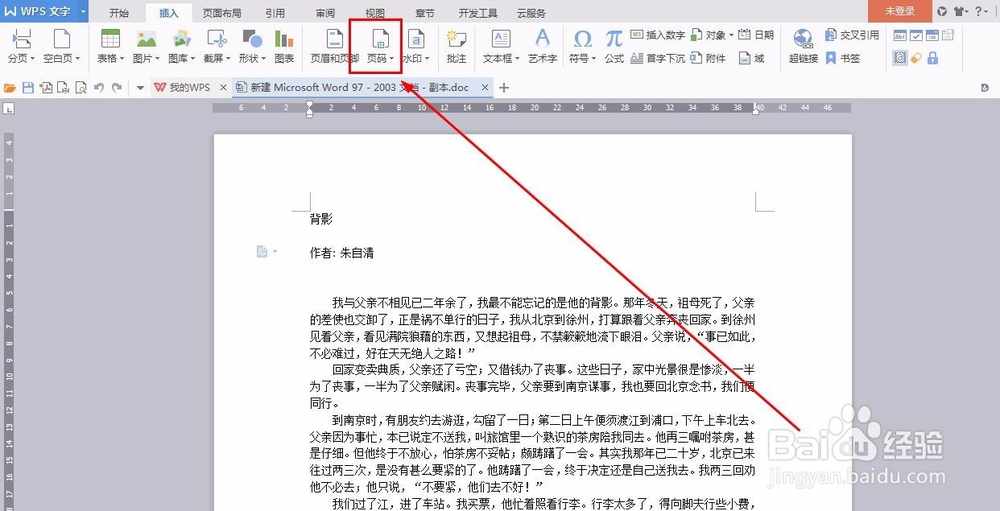Viewport: 1000px width, 511px height.
Task: Click the 文本框 text box icon
Action: 501,38
